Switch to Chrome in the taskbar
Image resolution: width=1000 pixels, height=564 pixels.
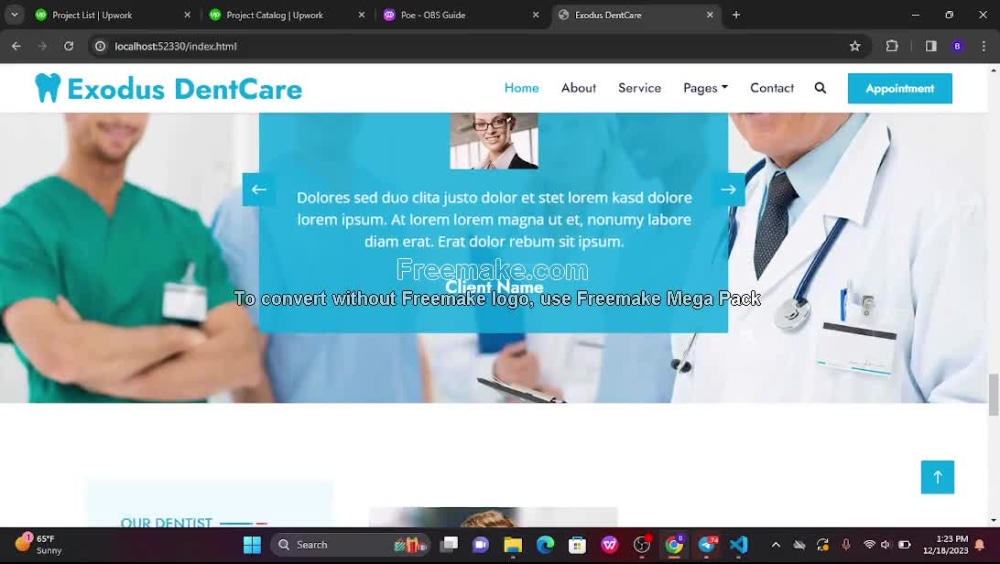pyautogui.click(x=674, y=545)
